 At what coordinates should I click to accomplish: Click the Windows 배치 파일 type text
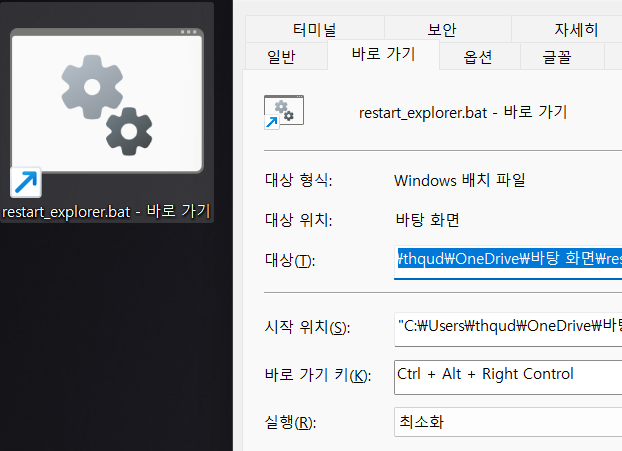[459, 181]
